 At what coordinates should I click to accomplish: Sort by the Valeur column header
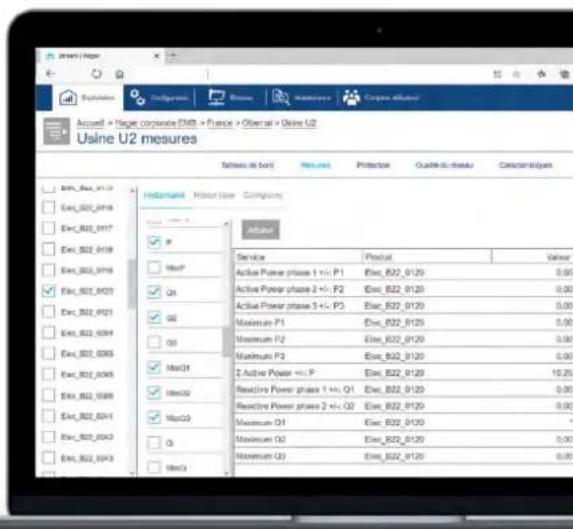pos(532,257)
